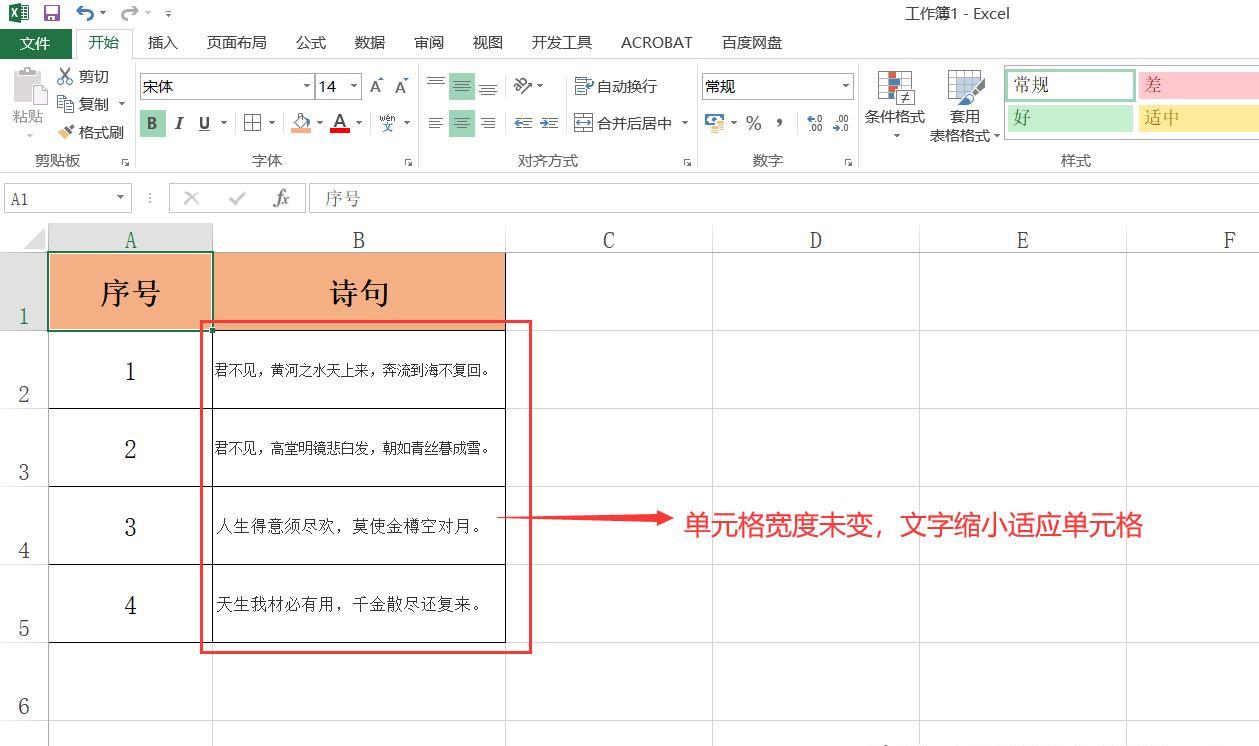1259x746 pixels.
Task: Expand the fill color dropdown arrow
Action: pos(319,123)
